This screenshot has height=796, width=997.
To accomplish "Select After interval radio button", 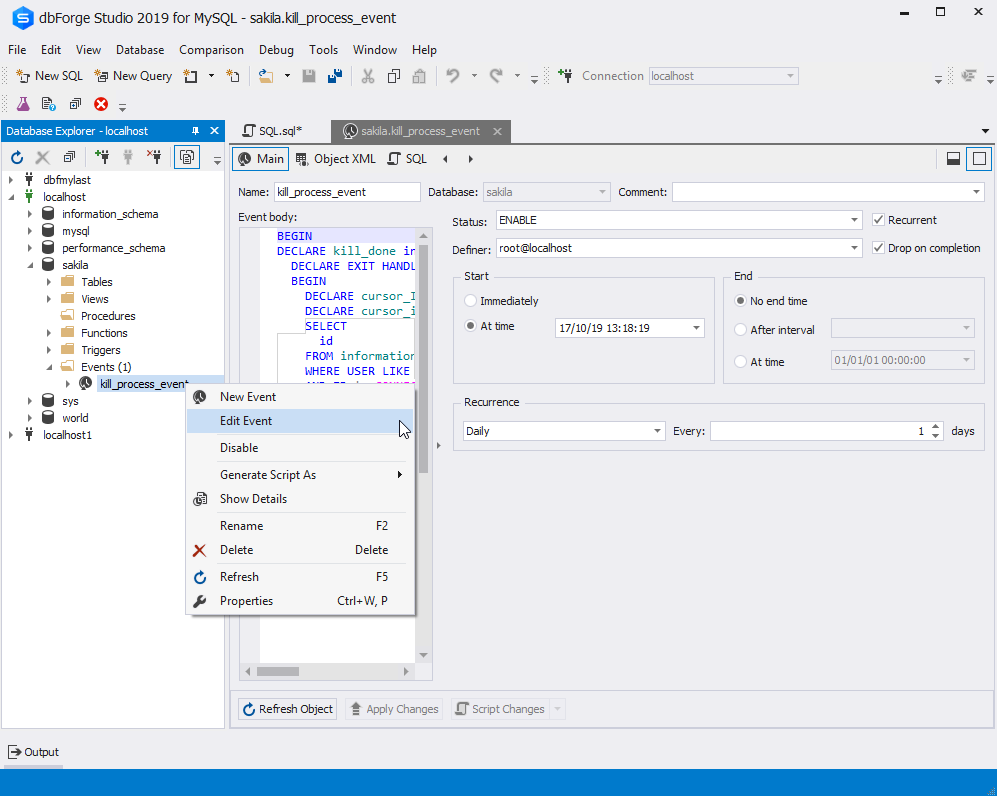I will click(740, 329).
